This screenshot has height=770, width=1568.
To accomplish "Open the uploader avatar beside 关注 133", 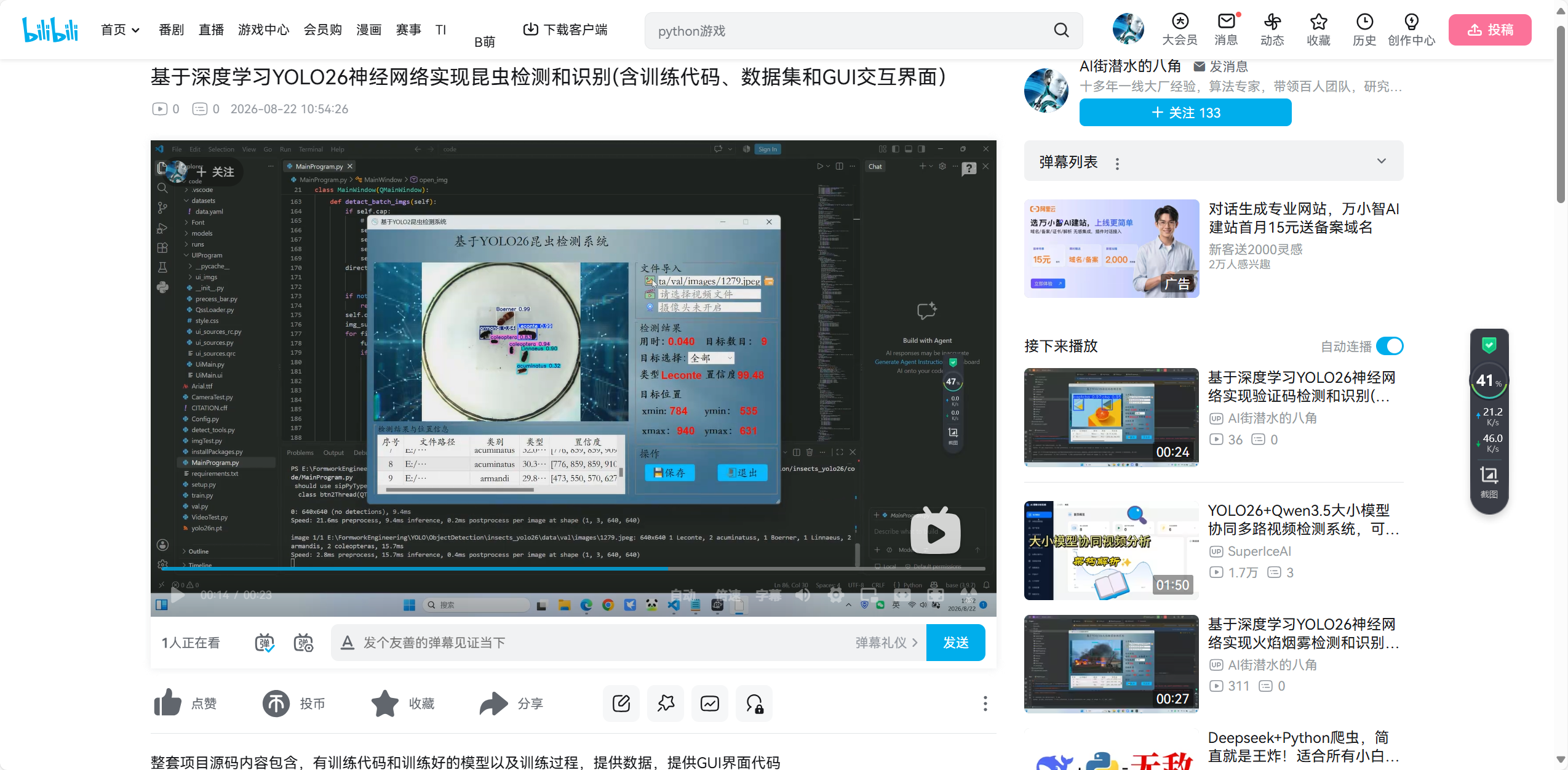I will (1046, 90).
